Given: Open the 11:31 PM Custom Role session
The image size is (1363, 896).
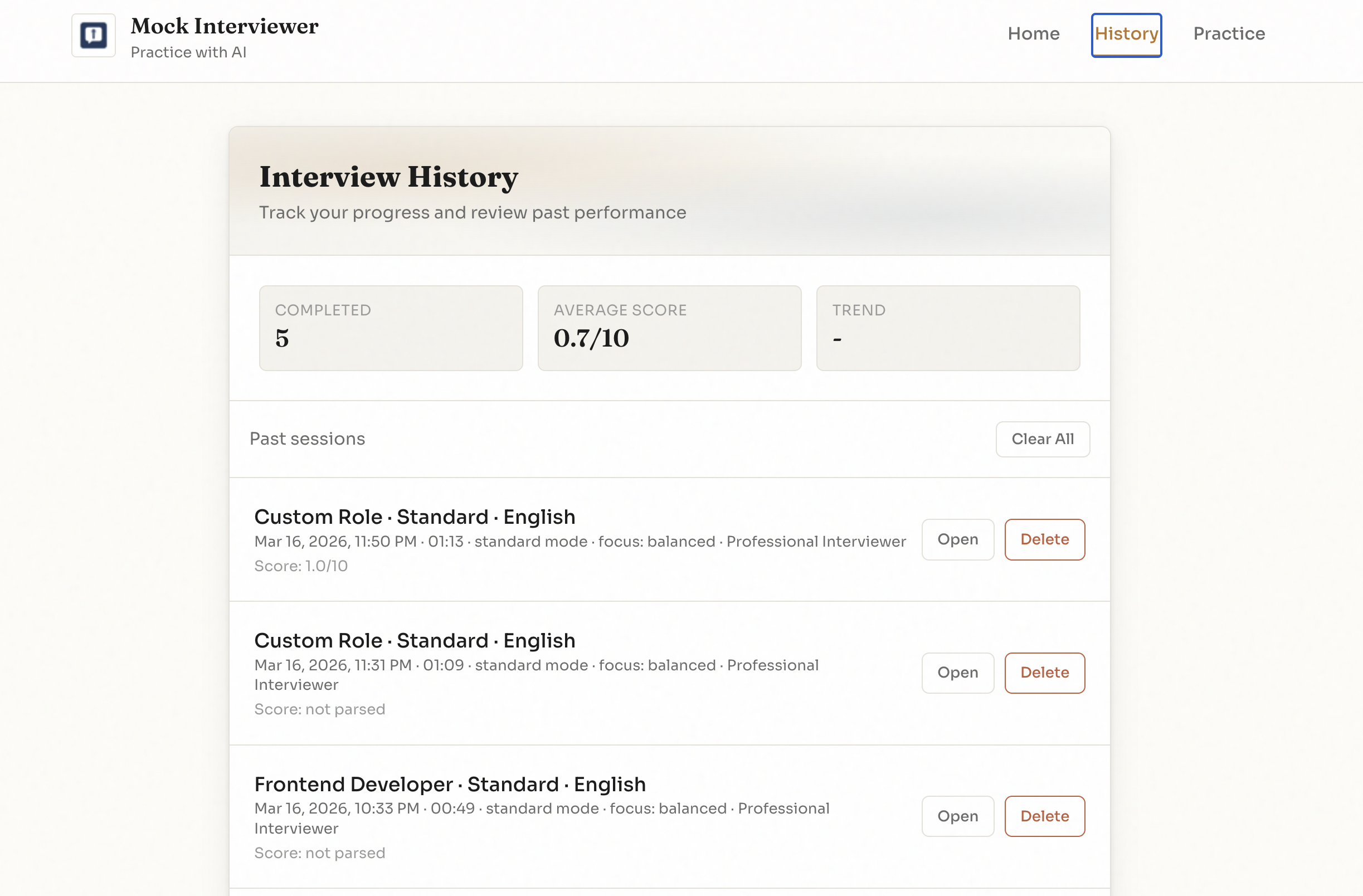Looking at the screenshot, I should tap(957, 673).
